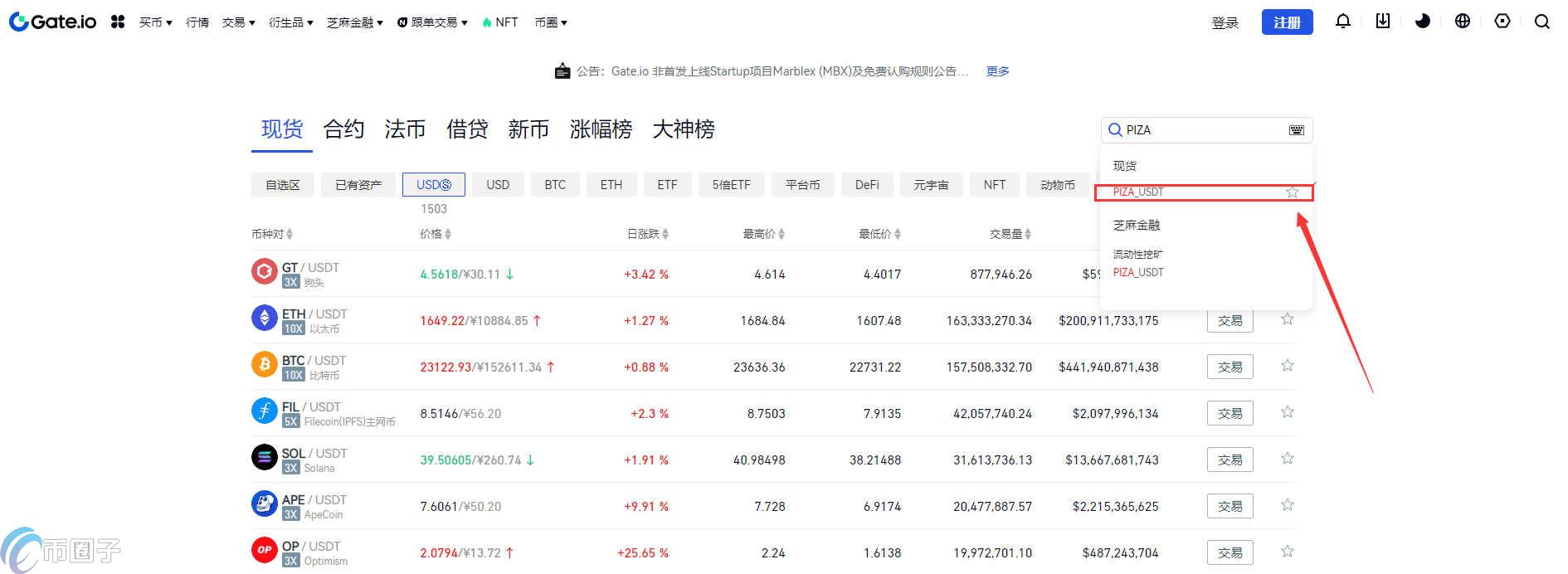The width and height of the screenshot is (1568, 574).
Task: Open the language globe icon
Action: click(1463, 22)
